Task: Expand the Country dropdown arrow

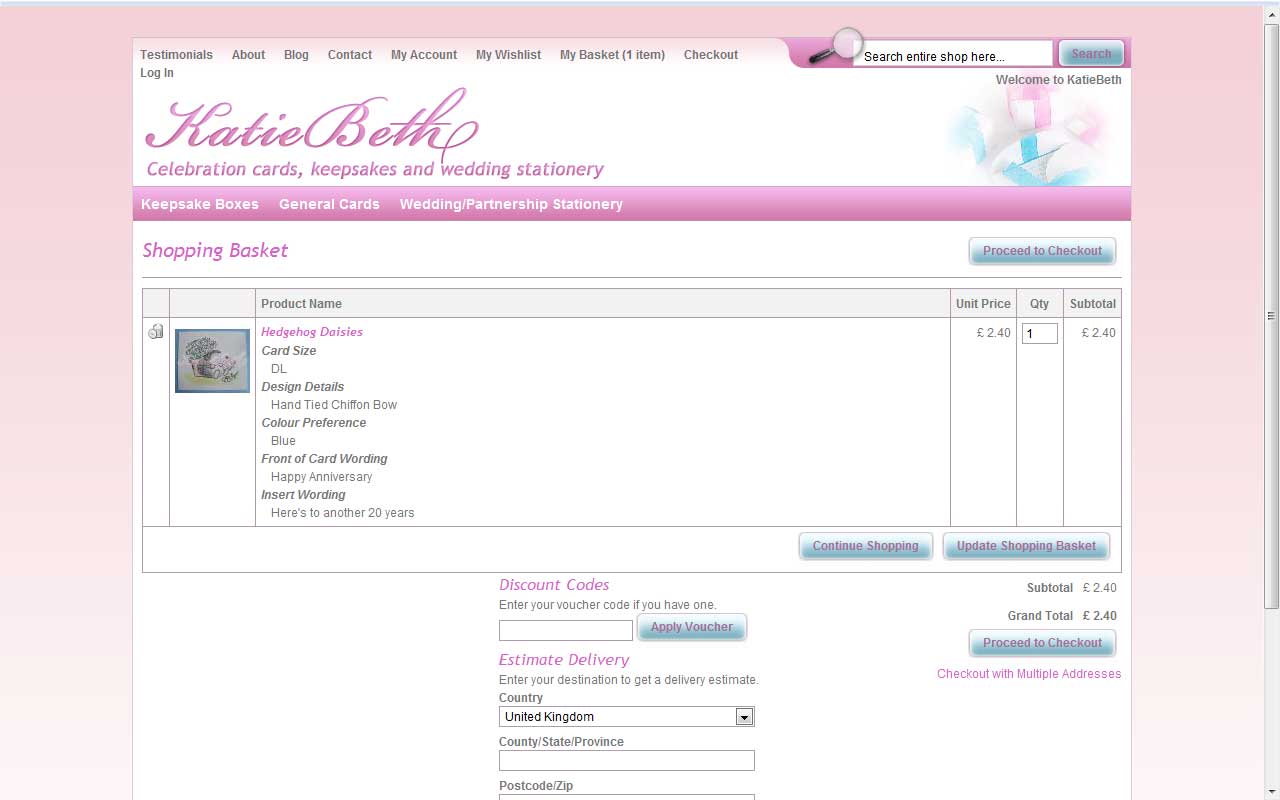Action: tap(743, 717)
